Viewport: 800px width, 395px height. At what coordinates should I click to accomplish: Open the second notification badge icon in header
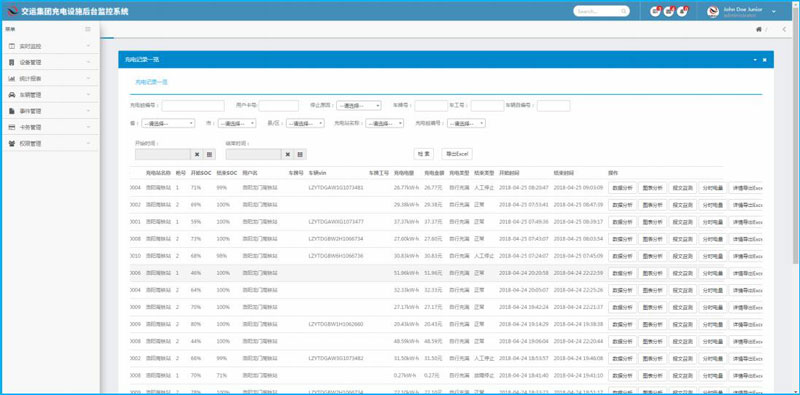(x=668, y=11)
